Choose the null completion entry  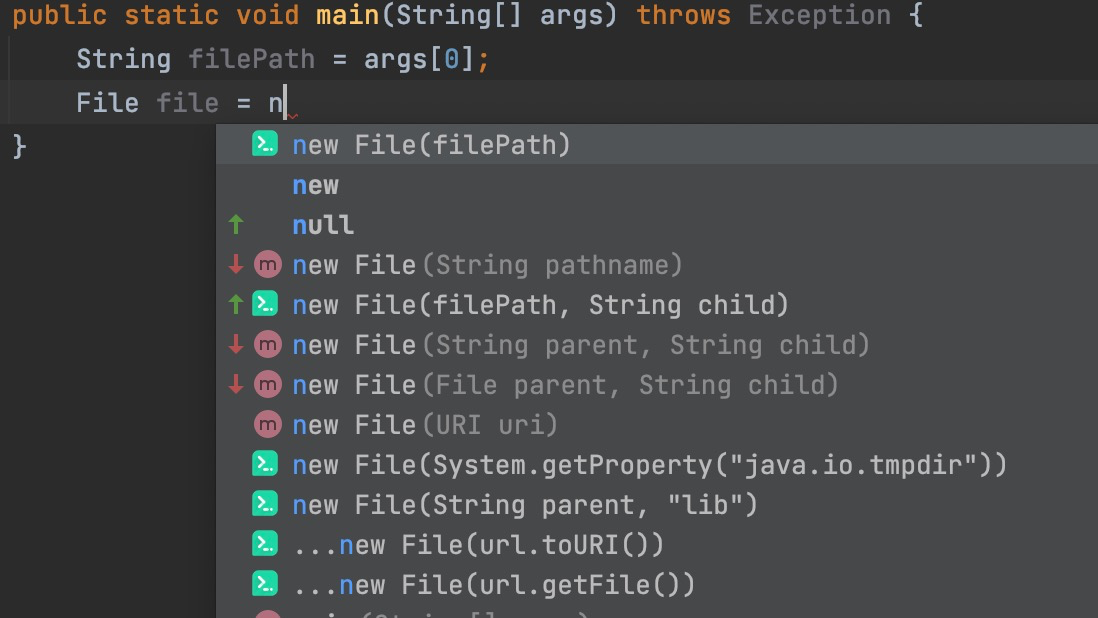(x=322, y=224)
